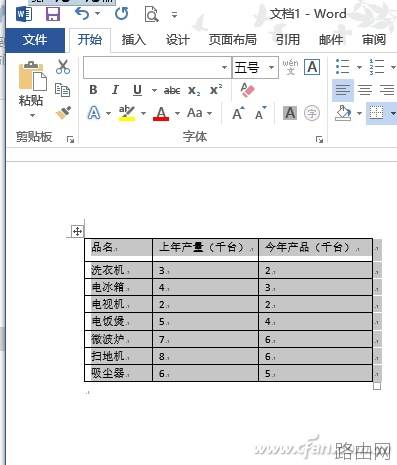397x465 pixels.
Task: Expand the font name dropdown arrow
Action: (224, 68)
